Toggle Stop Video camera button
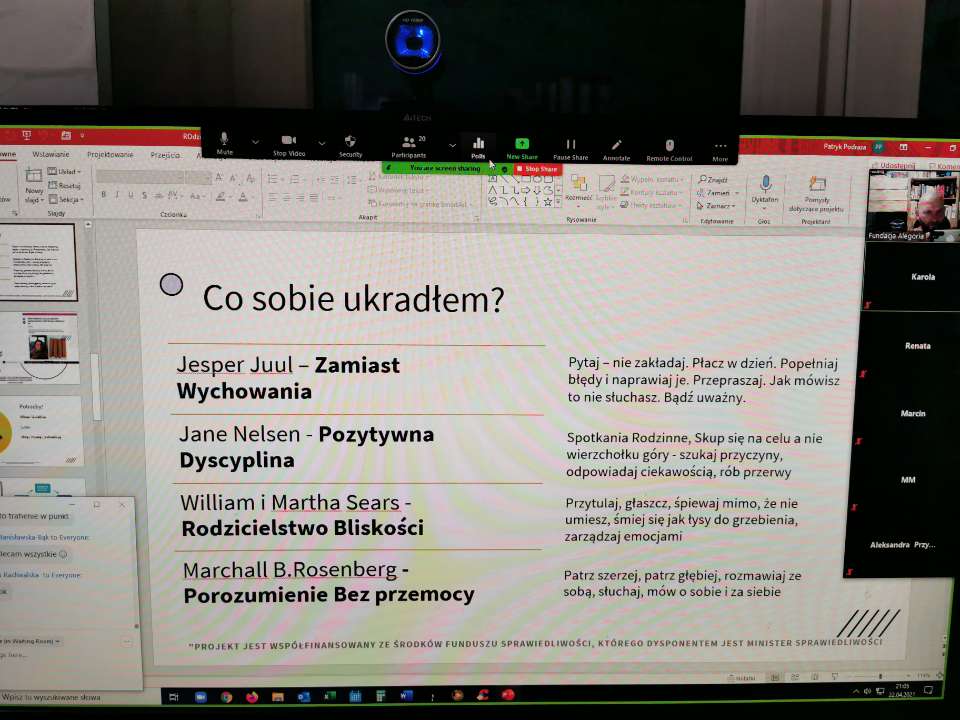Image resolution: width=960 pixels, height=720 pixels. pos(288,145)
